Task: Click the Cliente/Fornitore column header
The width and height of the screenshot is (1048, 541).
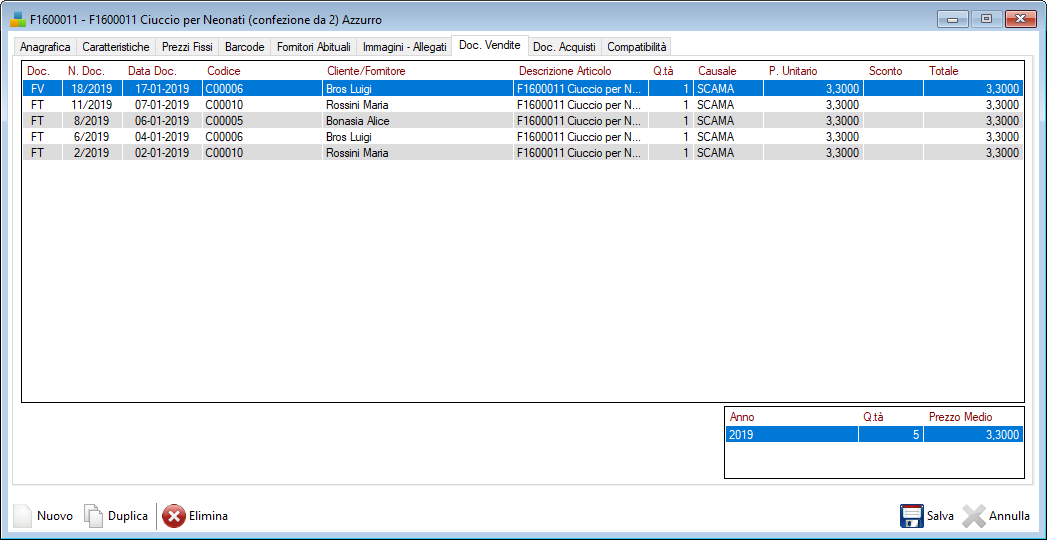Action: [x=366, y=71]
